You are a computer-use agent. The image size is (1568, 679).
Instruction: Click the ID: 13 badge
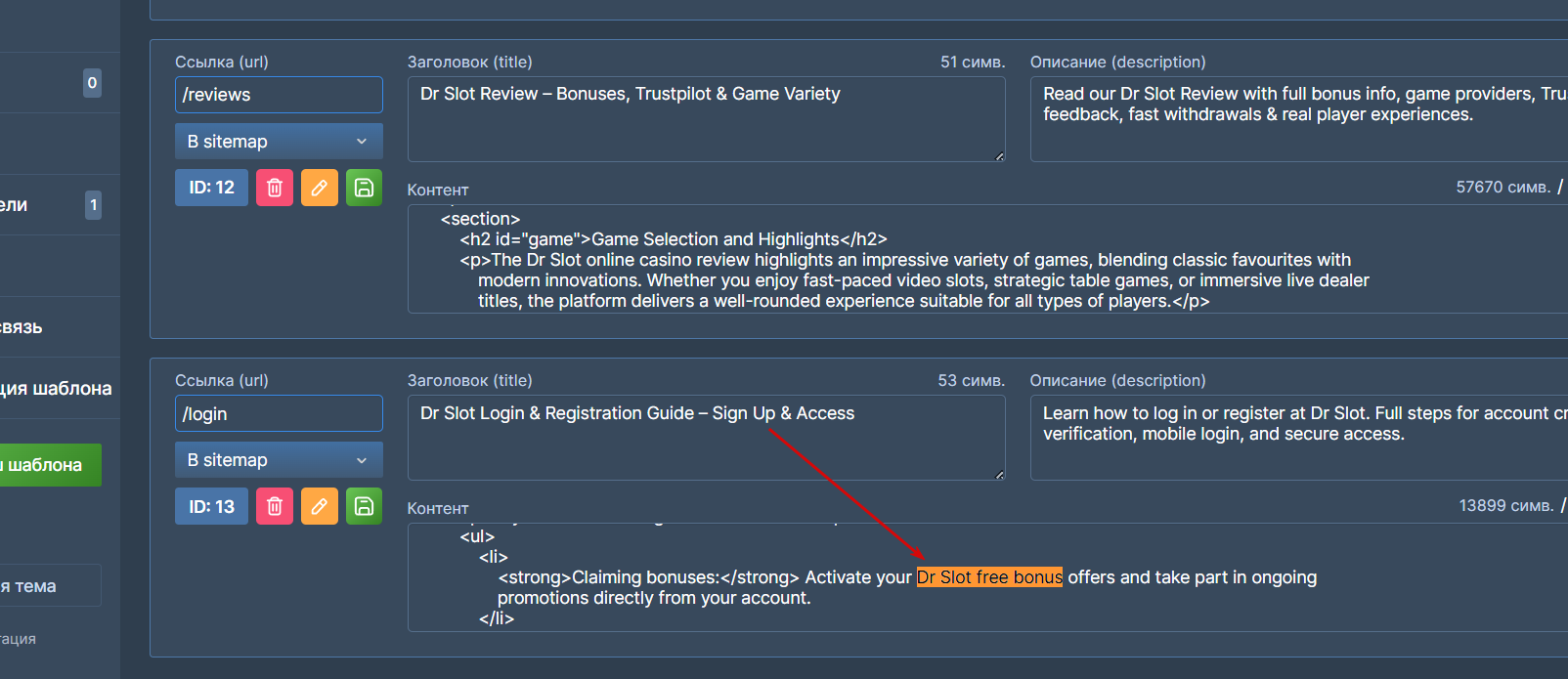tap(211, 506)
